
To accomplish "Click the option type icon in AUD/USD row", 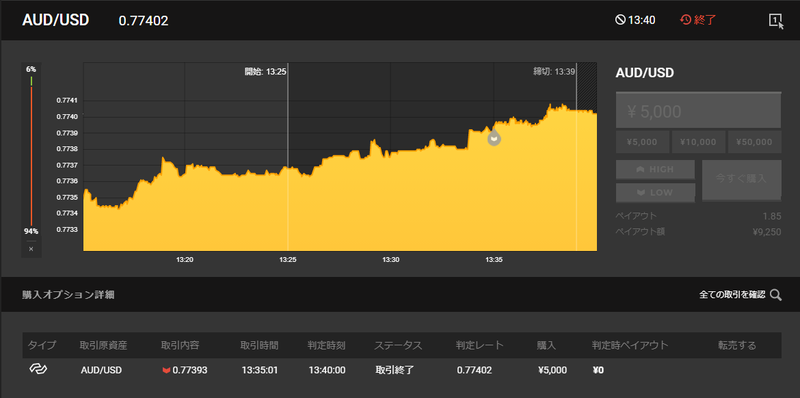I will 38,370.
